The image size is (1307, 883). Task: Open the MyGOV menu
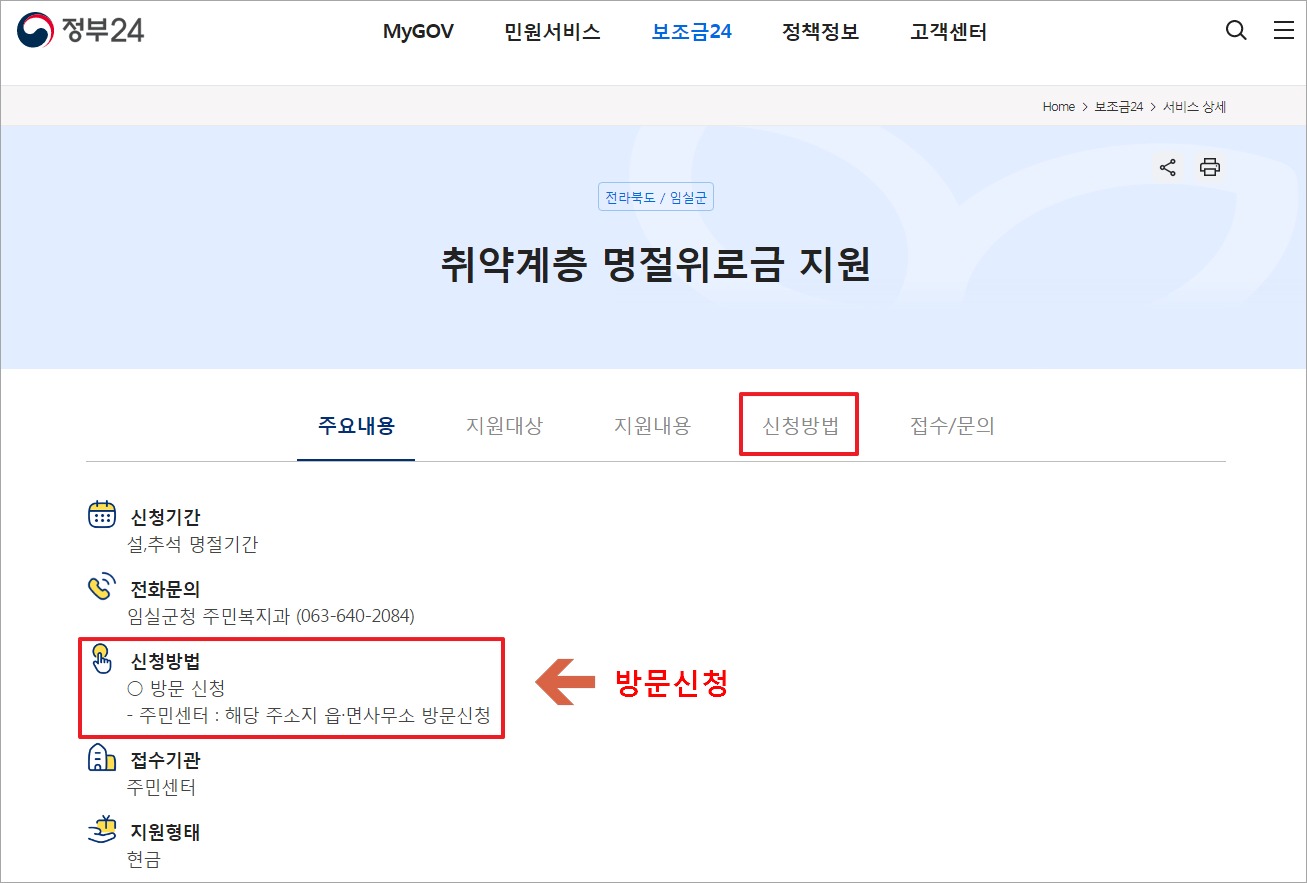[418, 31]
